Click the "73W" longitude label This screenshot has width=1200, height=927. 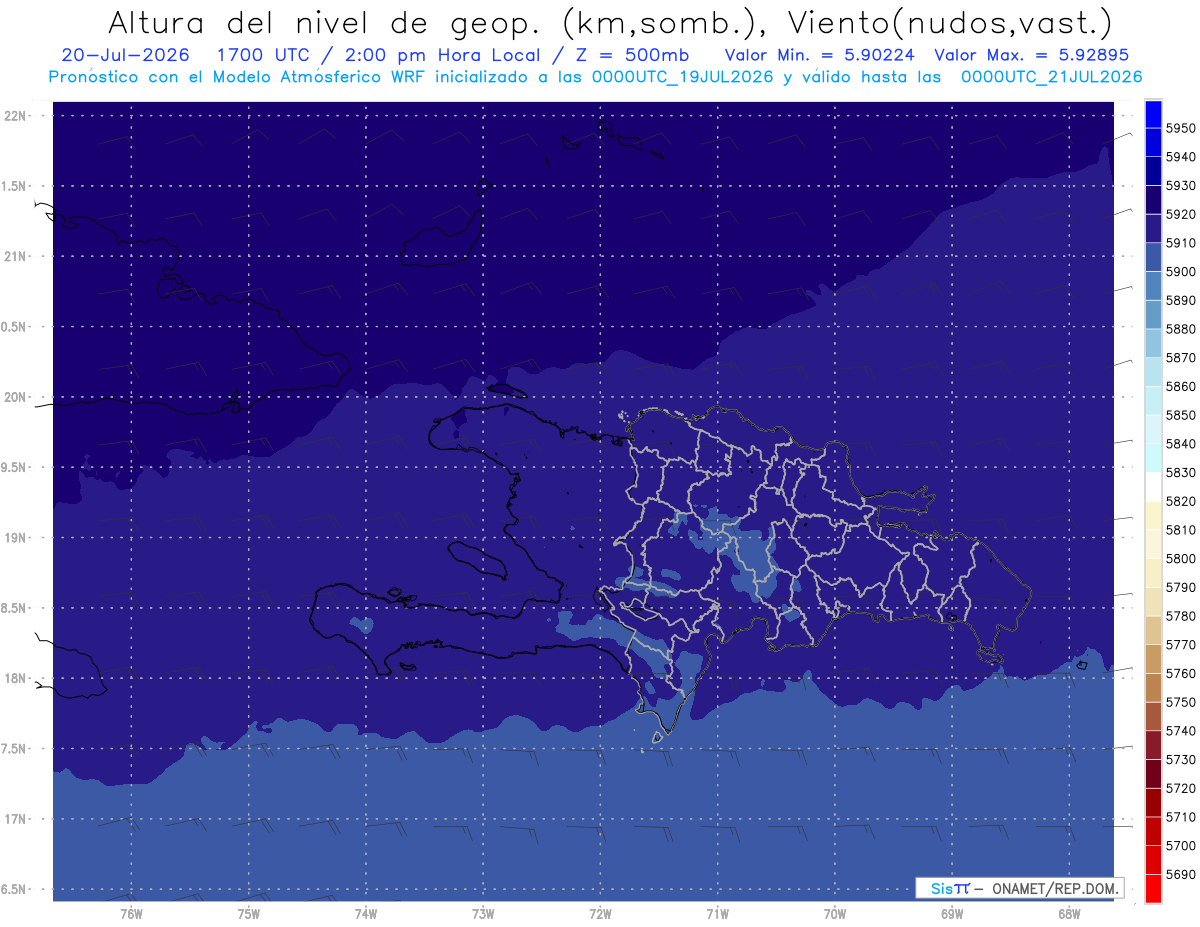(483, 914)
